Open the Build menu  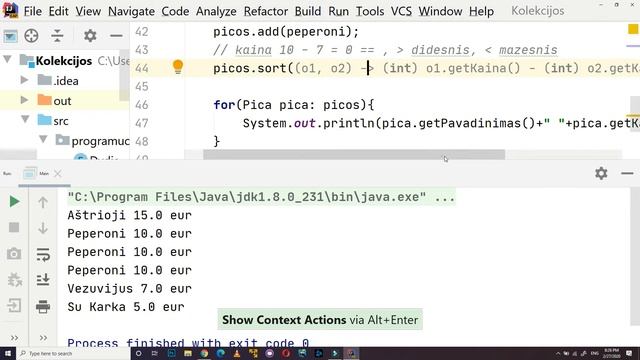click(x=308, y=11)
